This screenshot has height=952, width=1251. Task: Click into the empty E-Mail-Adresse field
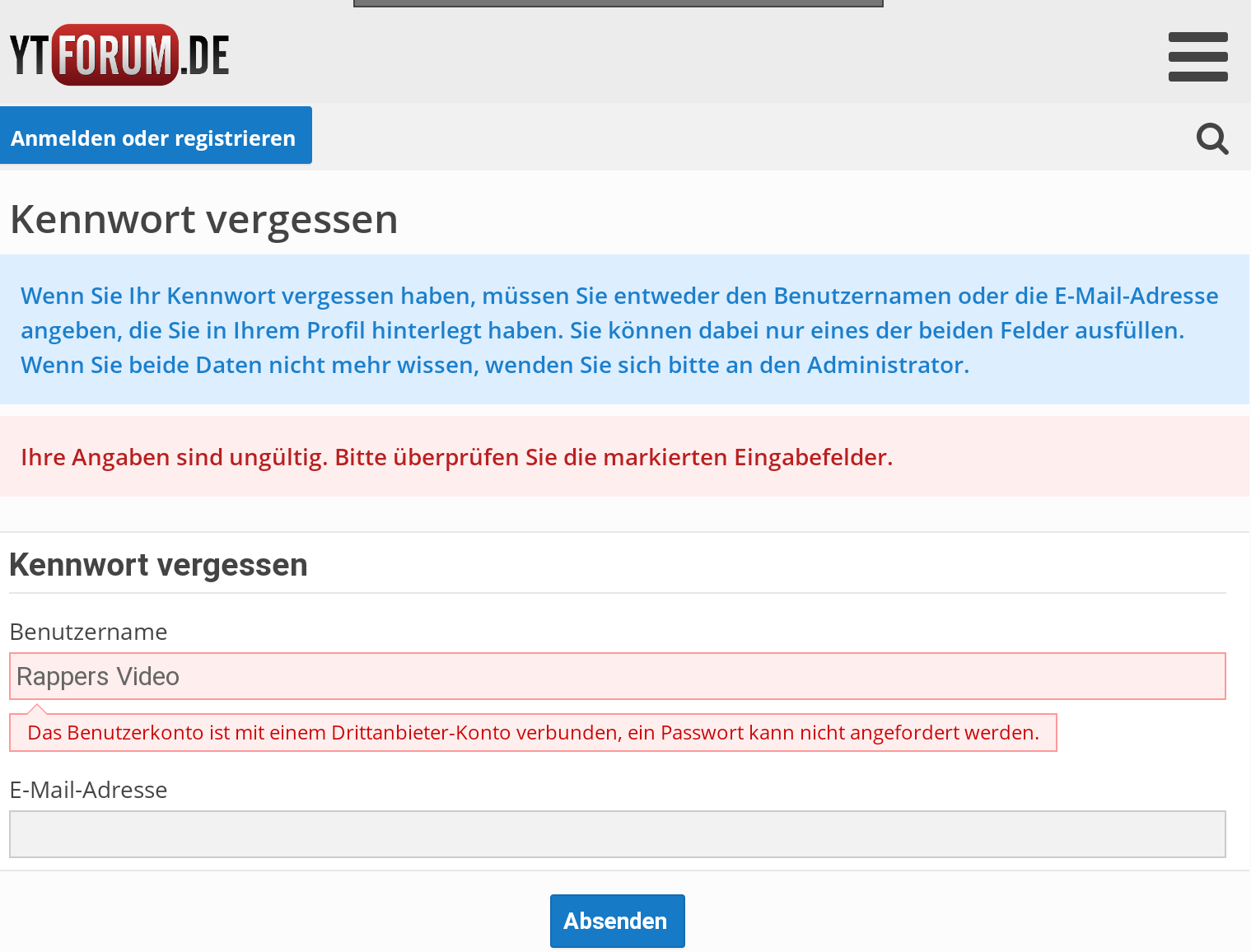click(617, 834)
